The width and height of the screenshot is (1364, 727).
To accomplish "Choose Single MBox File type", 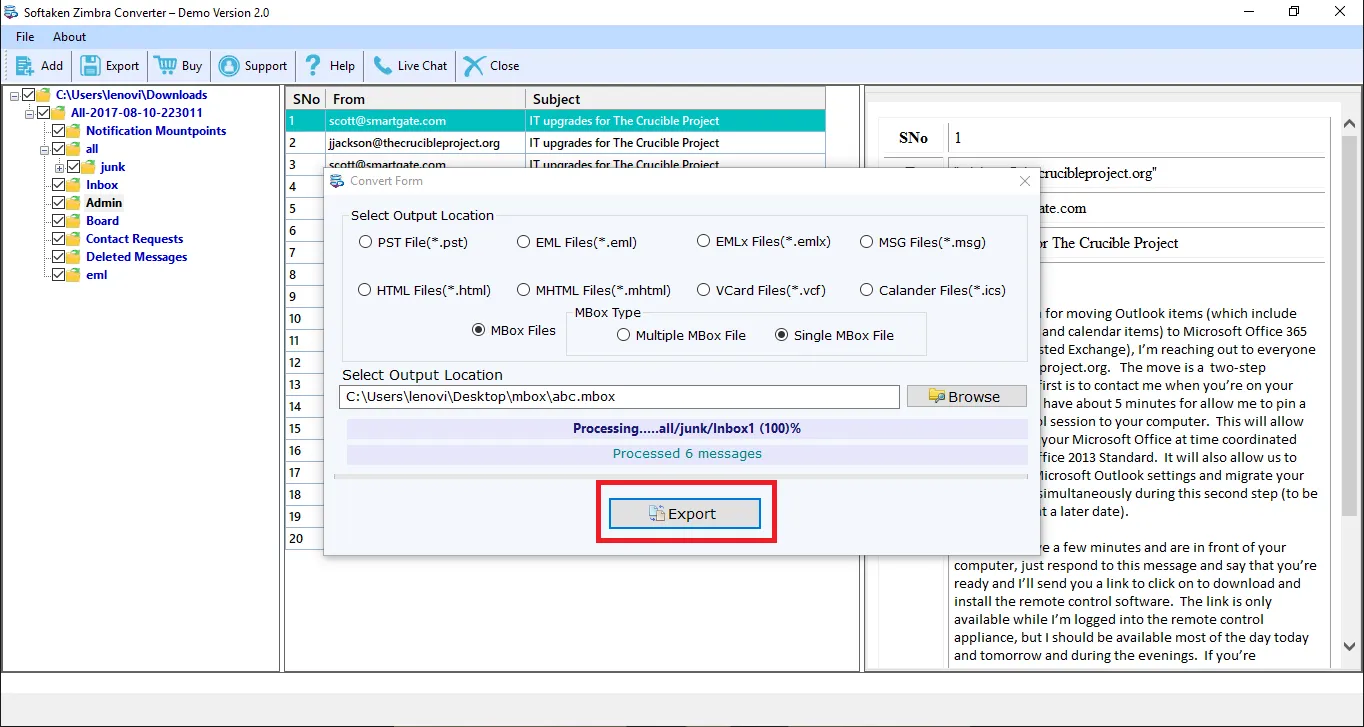I will [782, 335].
